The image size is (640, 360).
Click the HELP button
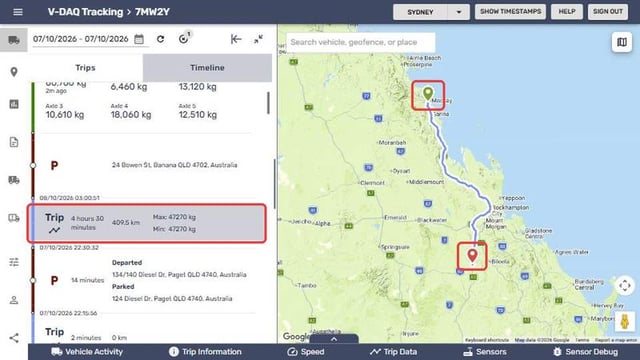(x=567, y=12)
